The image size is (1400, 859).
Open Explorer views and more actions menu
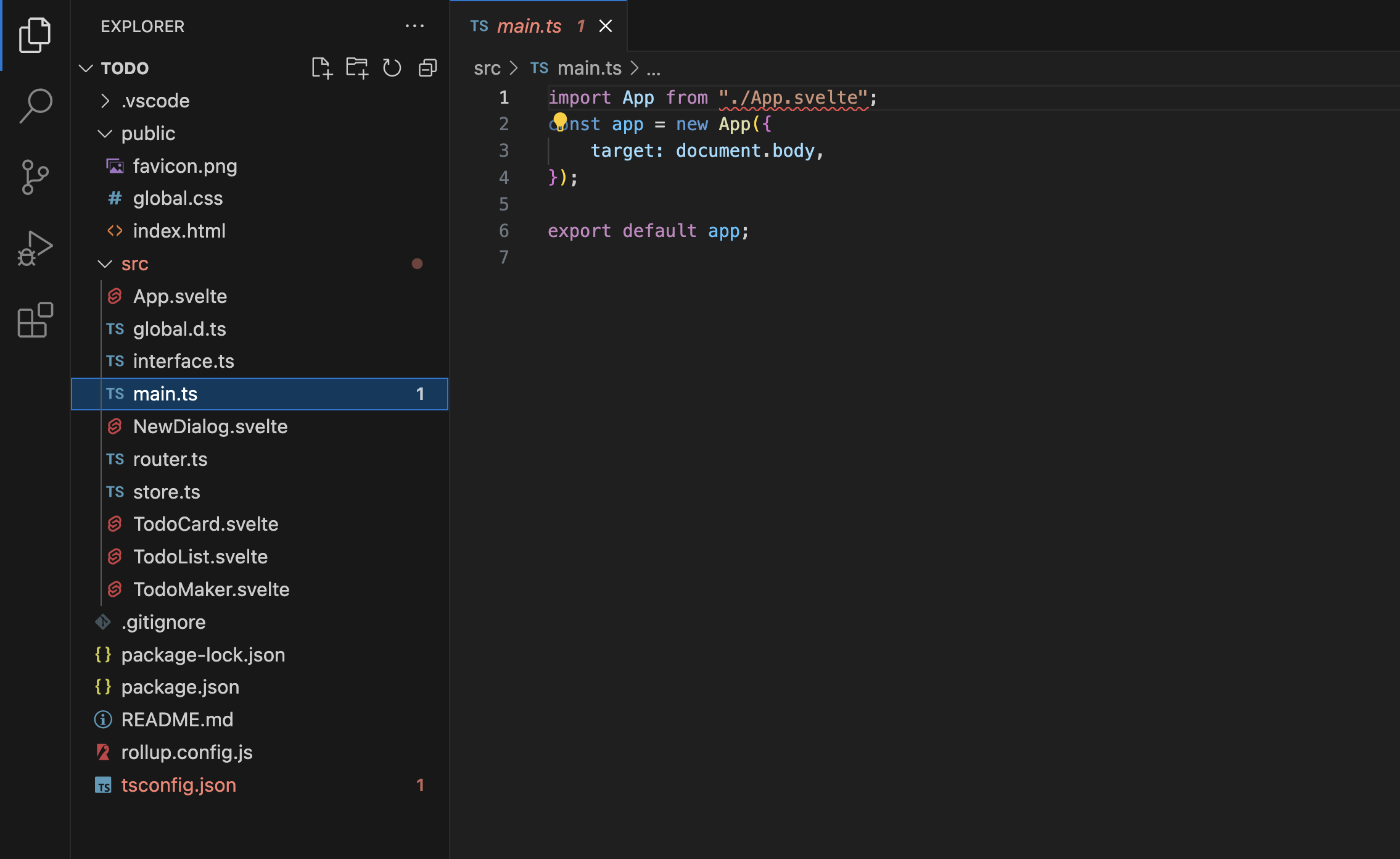click(x=414, y=26)
